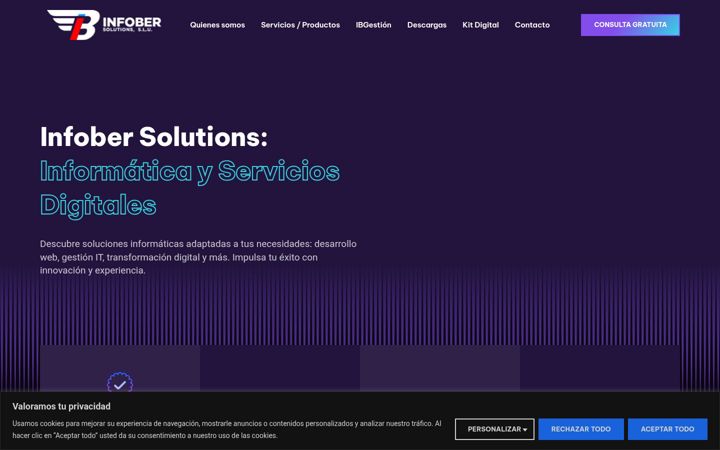Click the Informática y Servicios Digitales heading

(190, 188)
